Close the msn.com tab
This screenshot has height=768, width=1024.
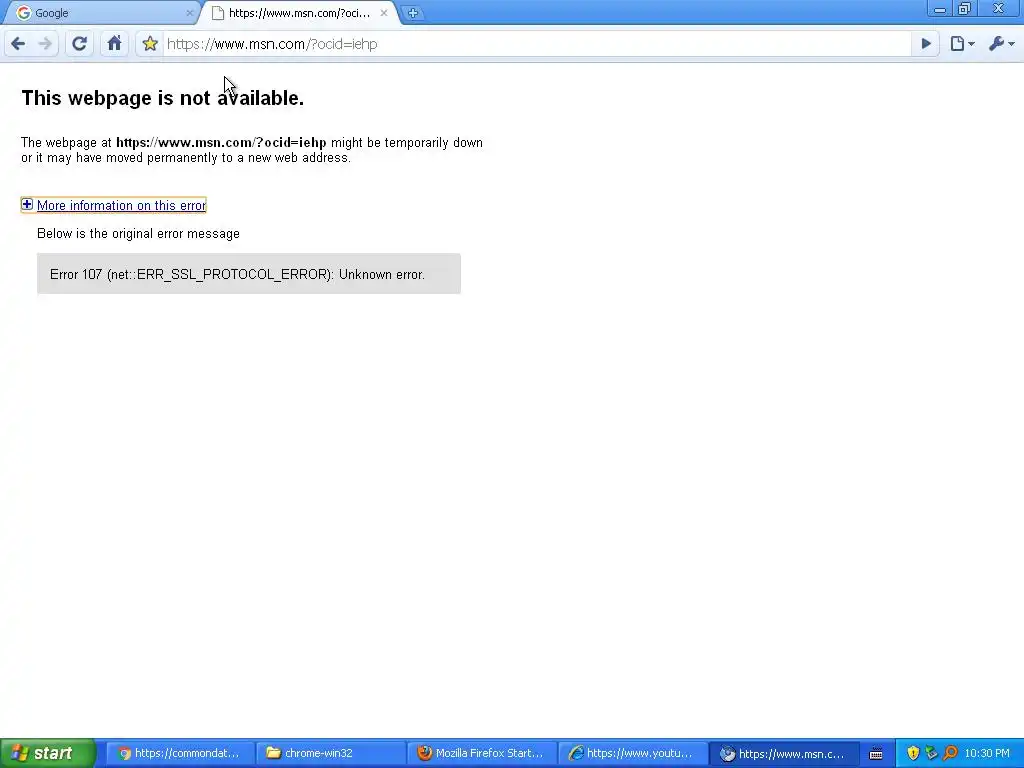(384, 13)
